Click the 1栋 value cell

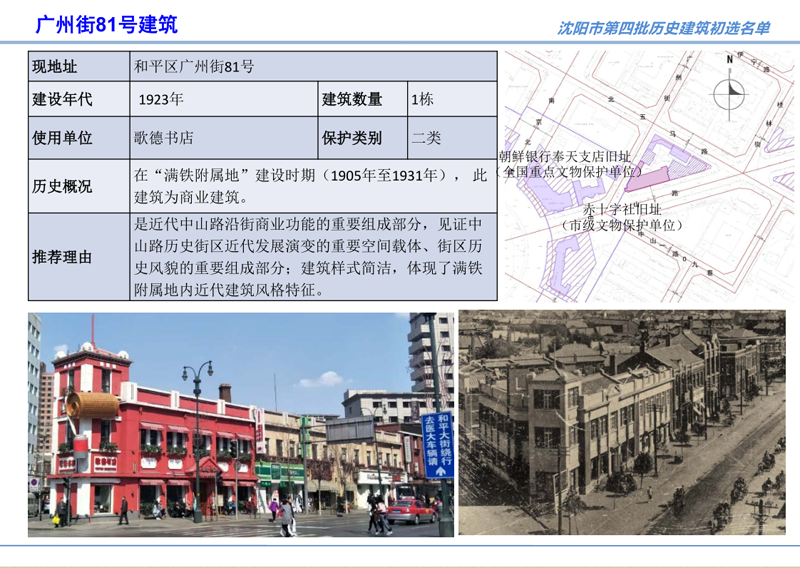coord(451,99)
